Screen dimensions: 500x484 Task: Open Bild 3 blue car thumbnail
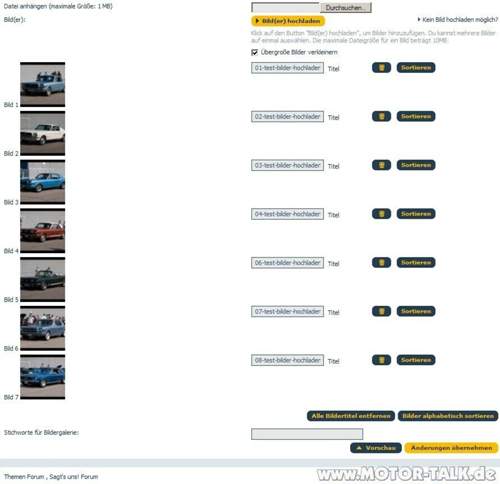click(43, 182)
